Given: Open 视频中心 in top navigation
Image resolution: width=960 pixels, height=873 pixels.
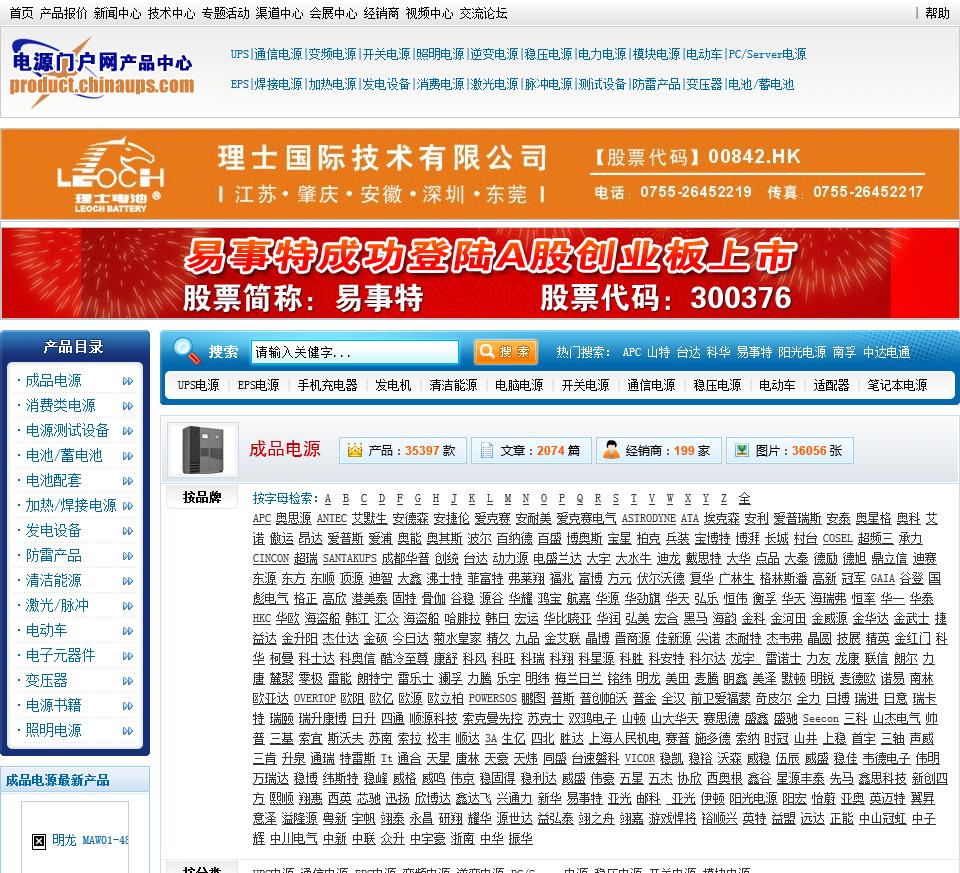Looking at the screenshot, I should coord(430,13).
